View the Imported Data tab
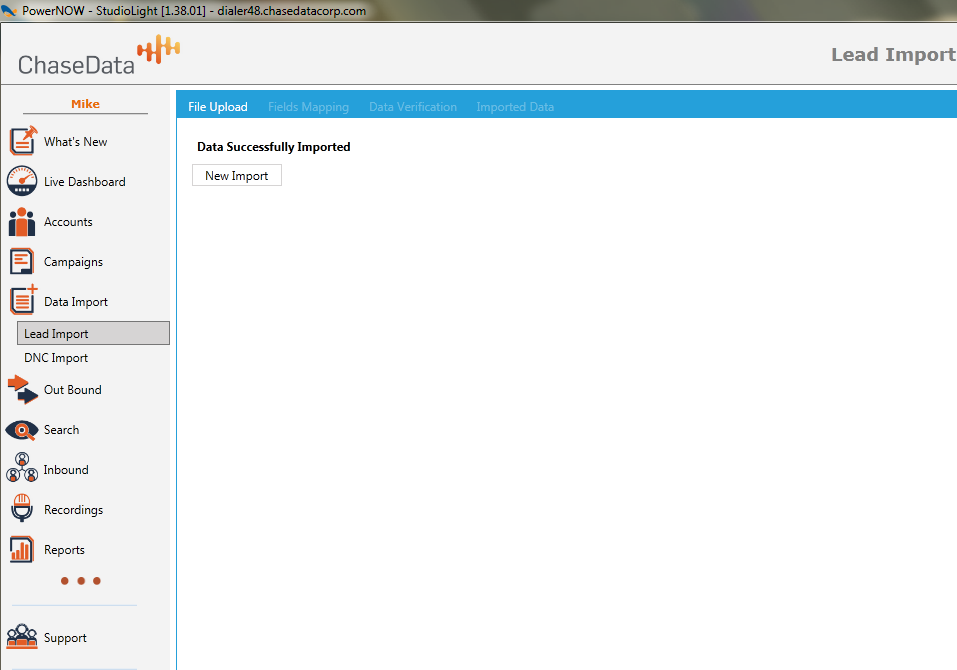 (x=515, y=107)
